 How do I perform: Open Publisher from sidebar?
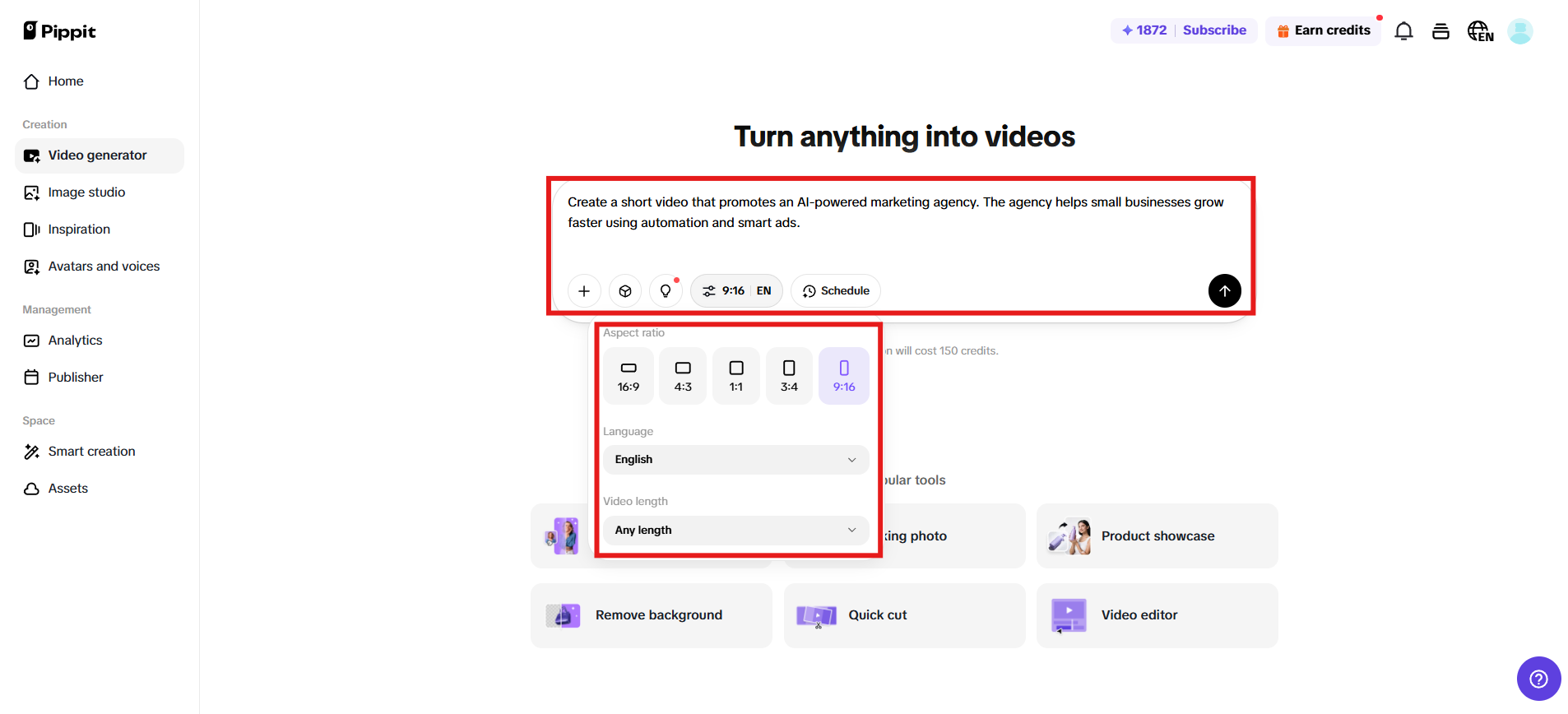tap(100, 378)
